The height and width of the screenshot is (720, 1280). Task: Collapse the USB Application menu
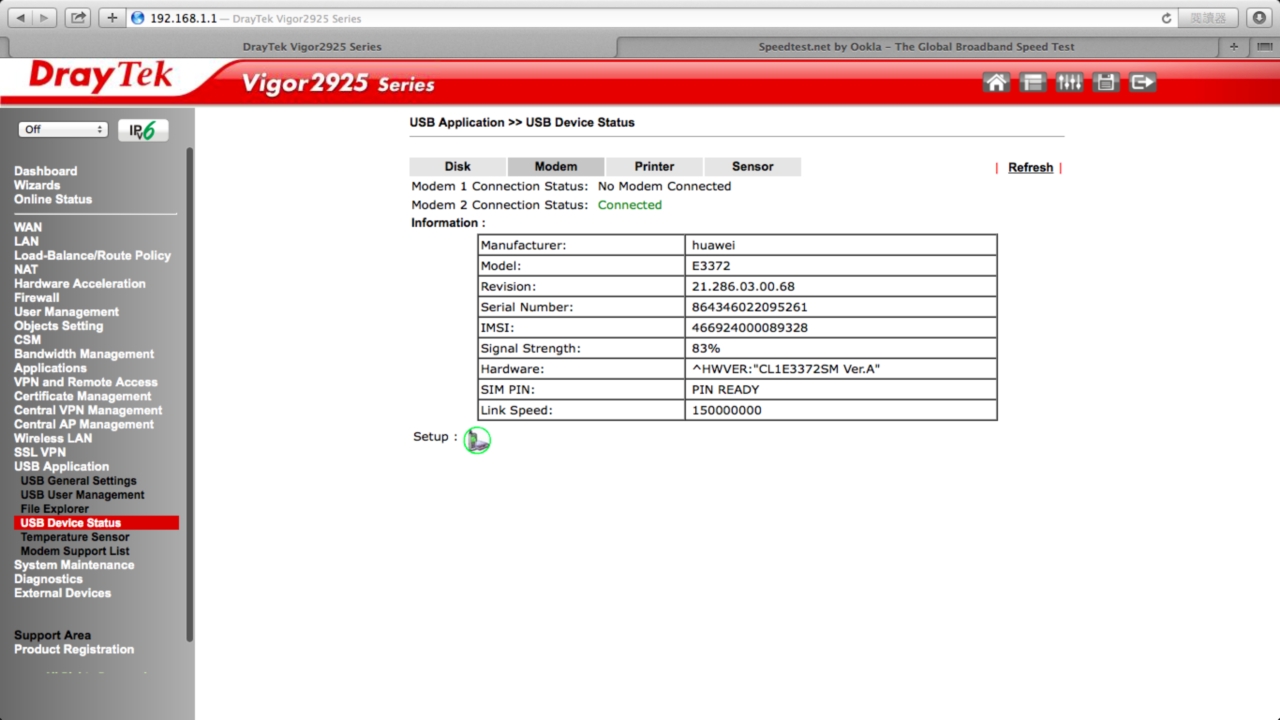[x=61, y=466]
